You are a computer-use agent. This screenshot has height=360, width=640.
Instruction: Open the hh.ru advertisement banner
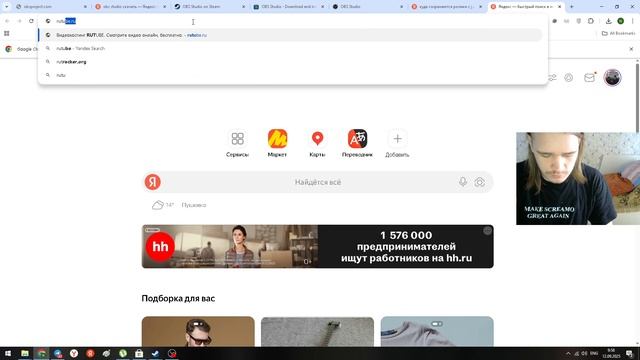(318, 247)
